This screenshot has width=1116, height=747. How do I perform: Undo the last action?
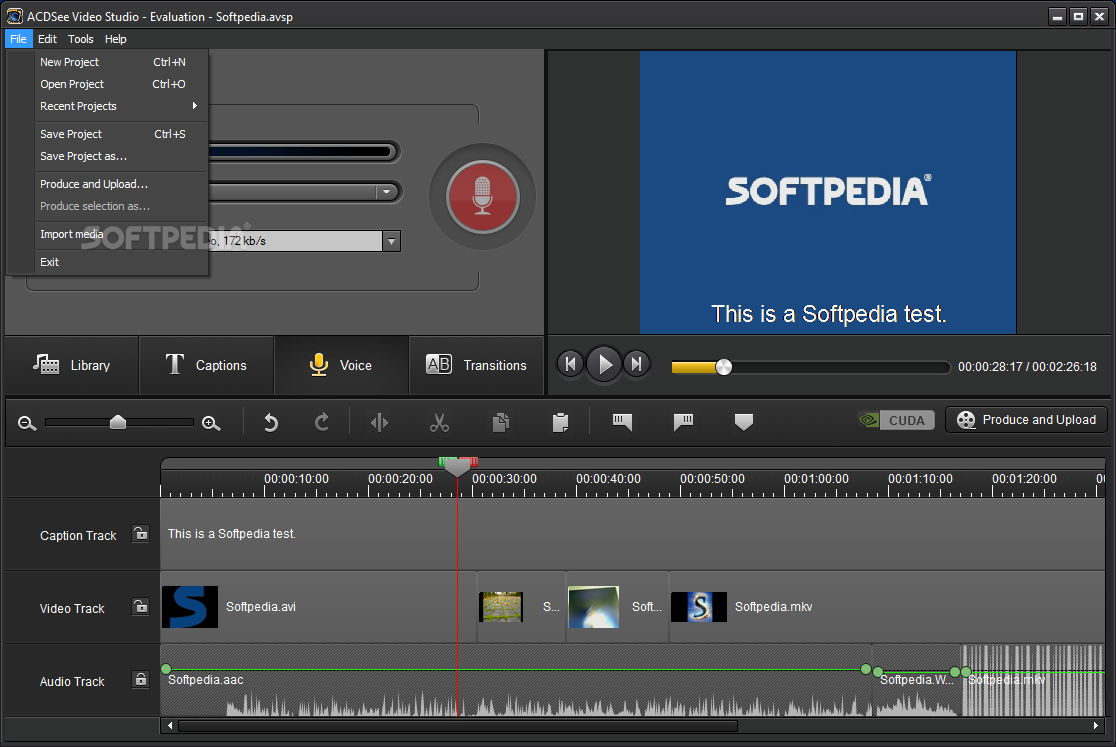pos(270,423)
